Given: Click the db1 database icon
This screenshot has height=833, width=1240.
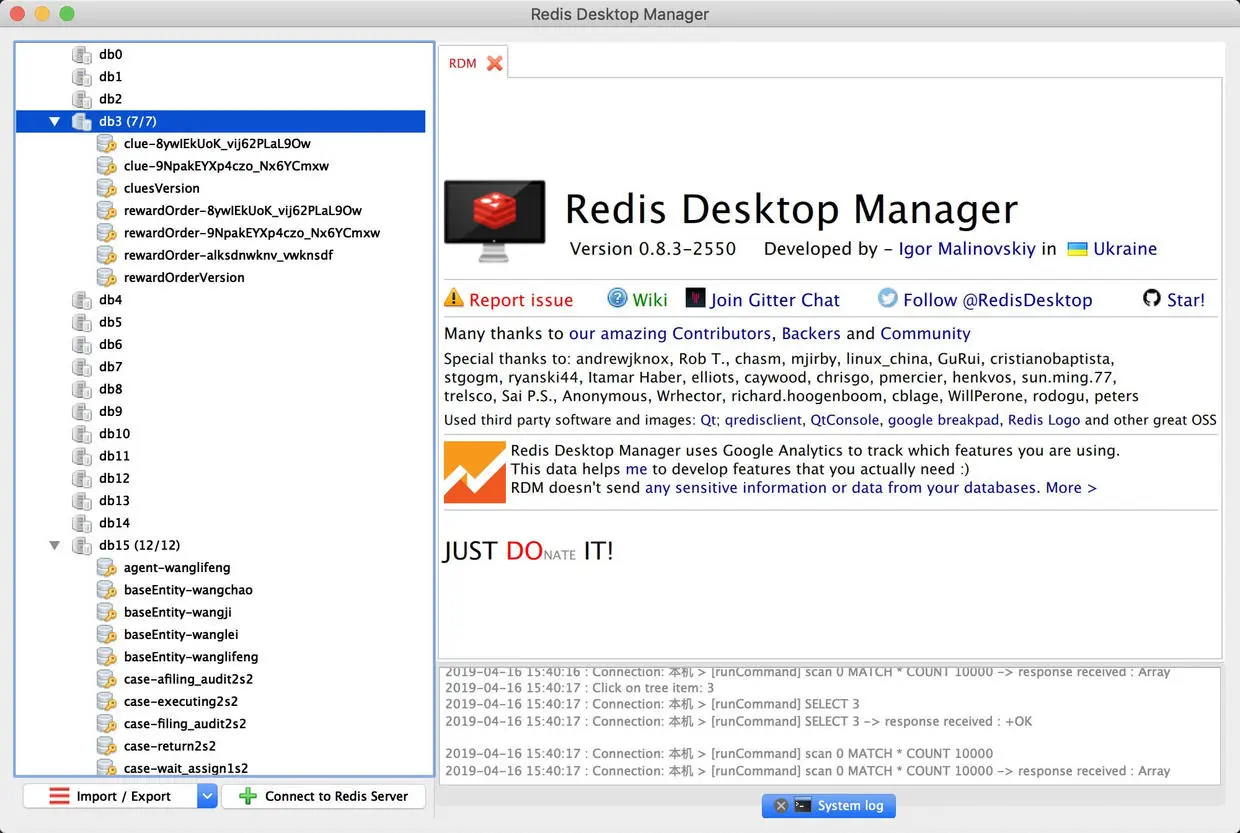Looking at the screenshot, I should [x=82, y=77].
